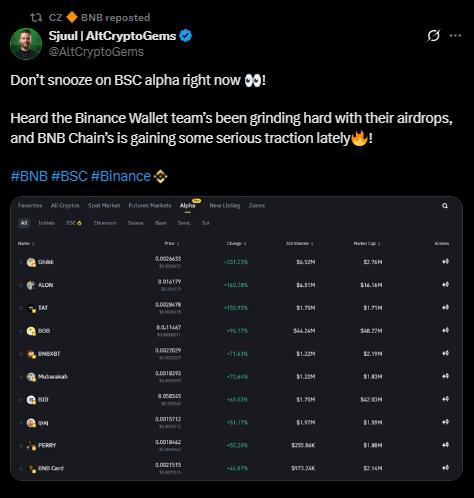Click the Grok slashed-circle icon

(x=433, y=36)
